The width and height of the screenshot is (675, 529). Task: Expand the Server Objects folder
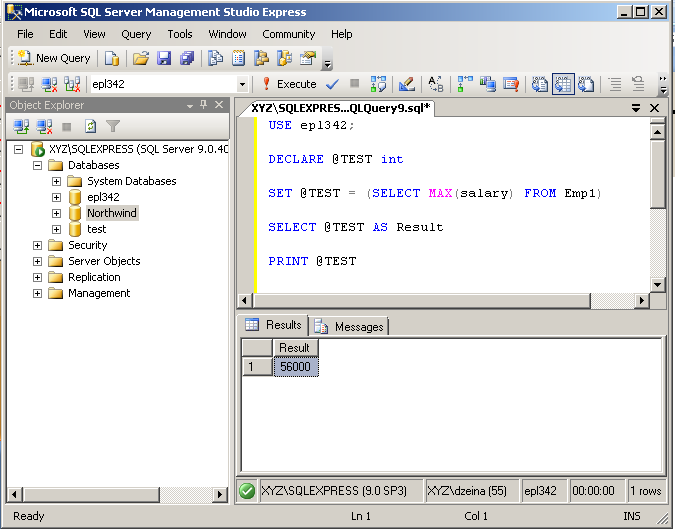click(37, 261)
